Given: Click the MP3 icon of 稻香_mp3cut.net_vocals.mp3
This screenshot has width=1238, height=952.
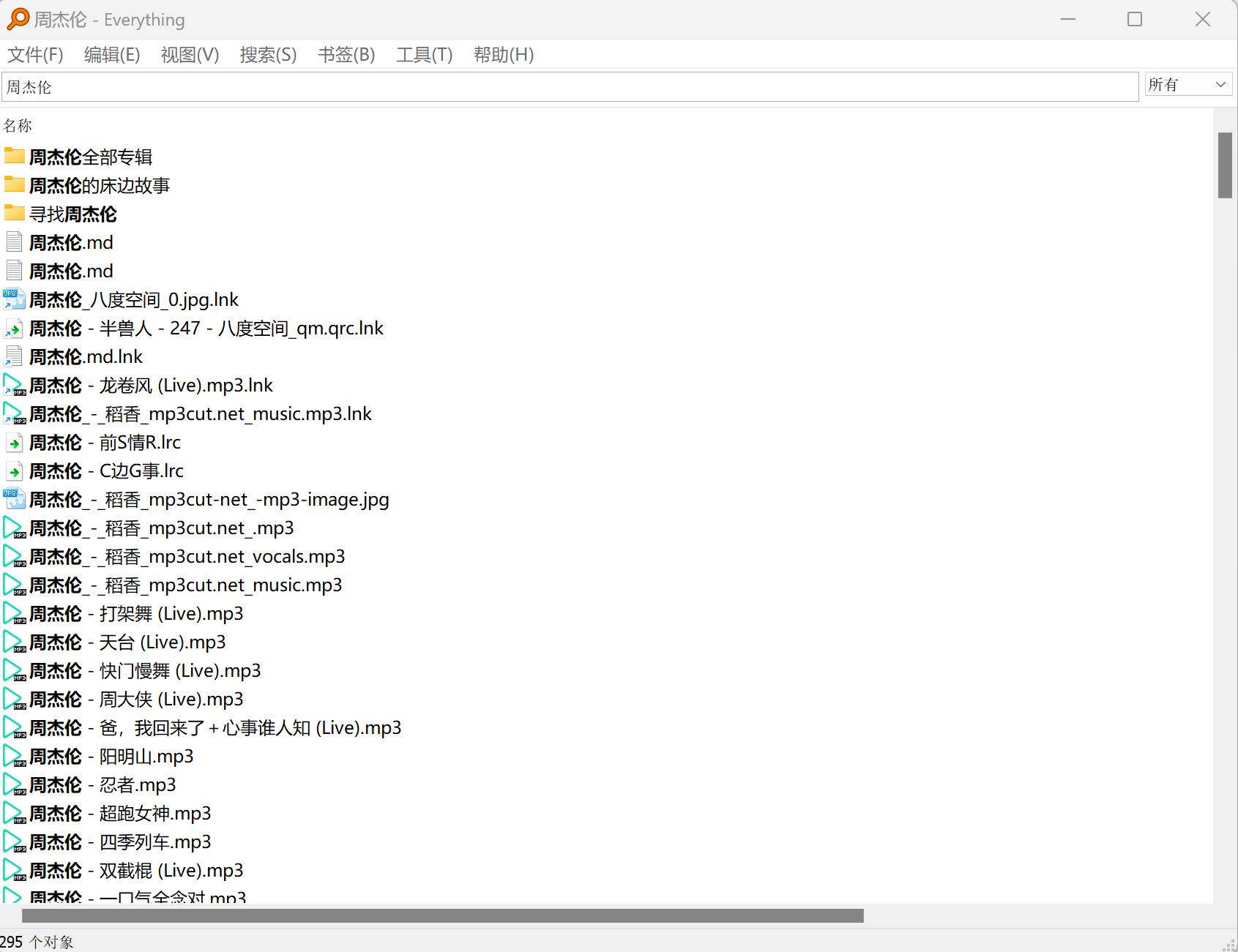Looking at the screenshot, I should click(x=14, y=556).
